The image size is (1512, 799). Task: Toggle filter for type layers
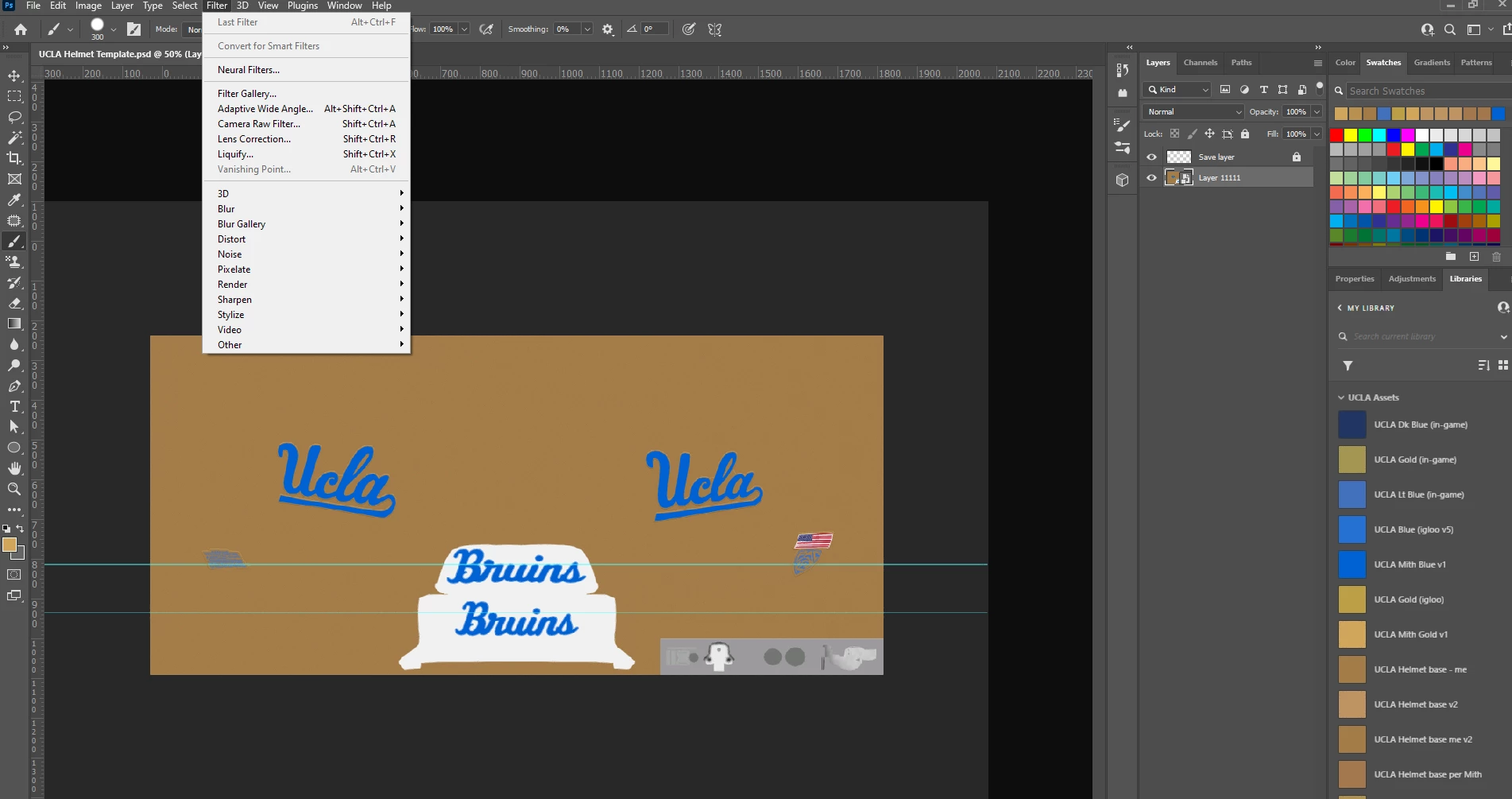click(1263, 89)
